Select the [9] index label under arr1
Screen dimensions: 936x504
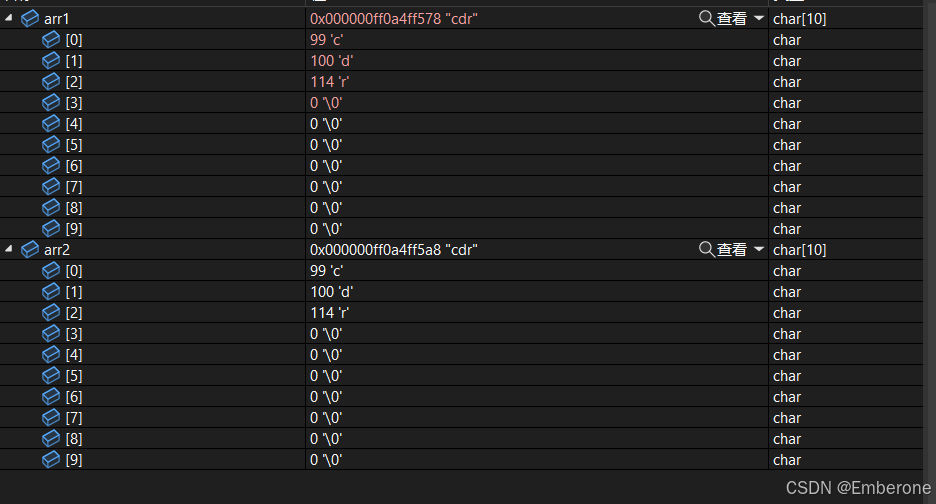pyautogui.click(x=74, y=229)
